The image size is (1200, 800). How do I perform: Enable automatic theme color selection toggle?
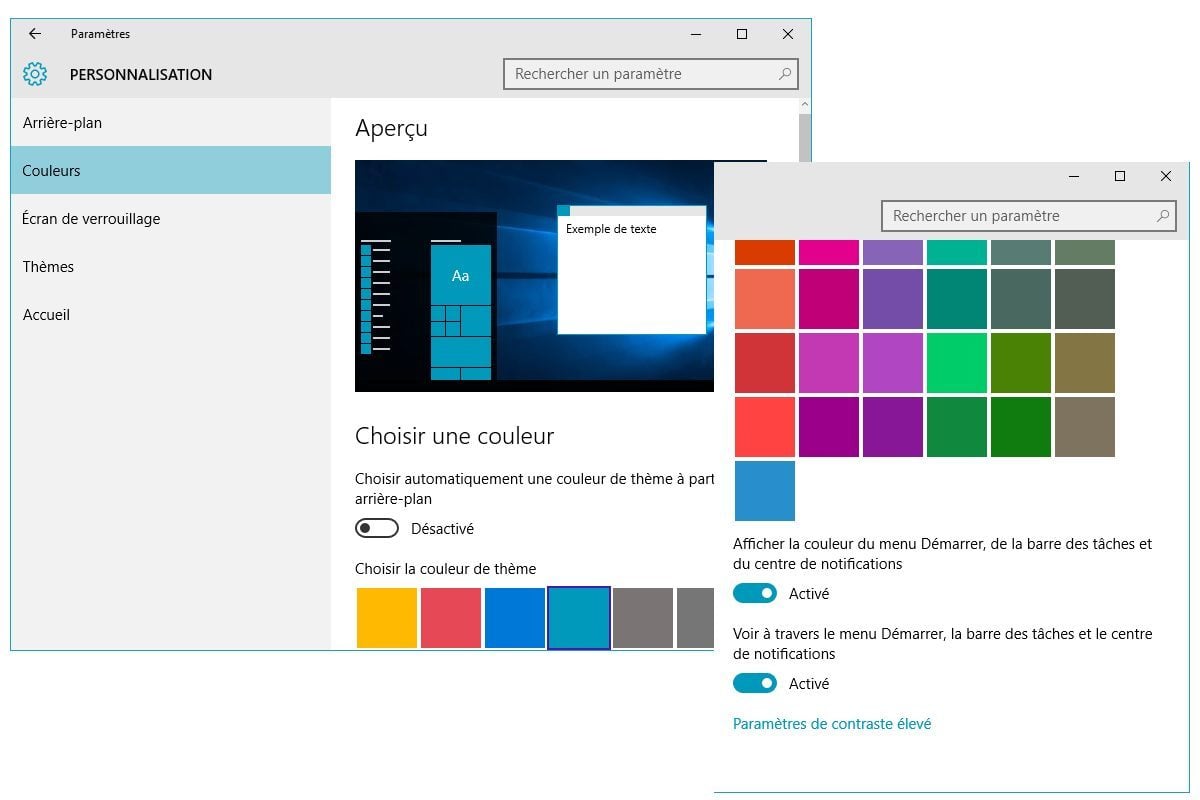[377, 528]
